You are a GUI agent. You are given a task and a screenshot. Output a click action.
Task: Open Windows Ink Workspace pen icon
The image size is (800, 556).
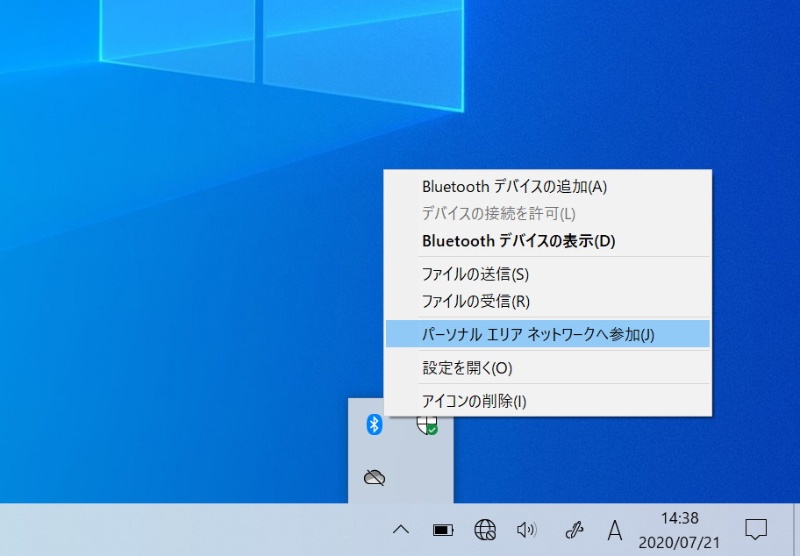[574, 529]
